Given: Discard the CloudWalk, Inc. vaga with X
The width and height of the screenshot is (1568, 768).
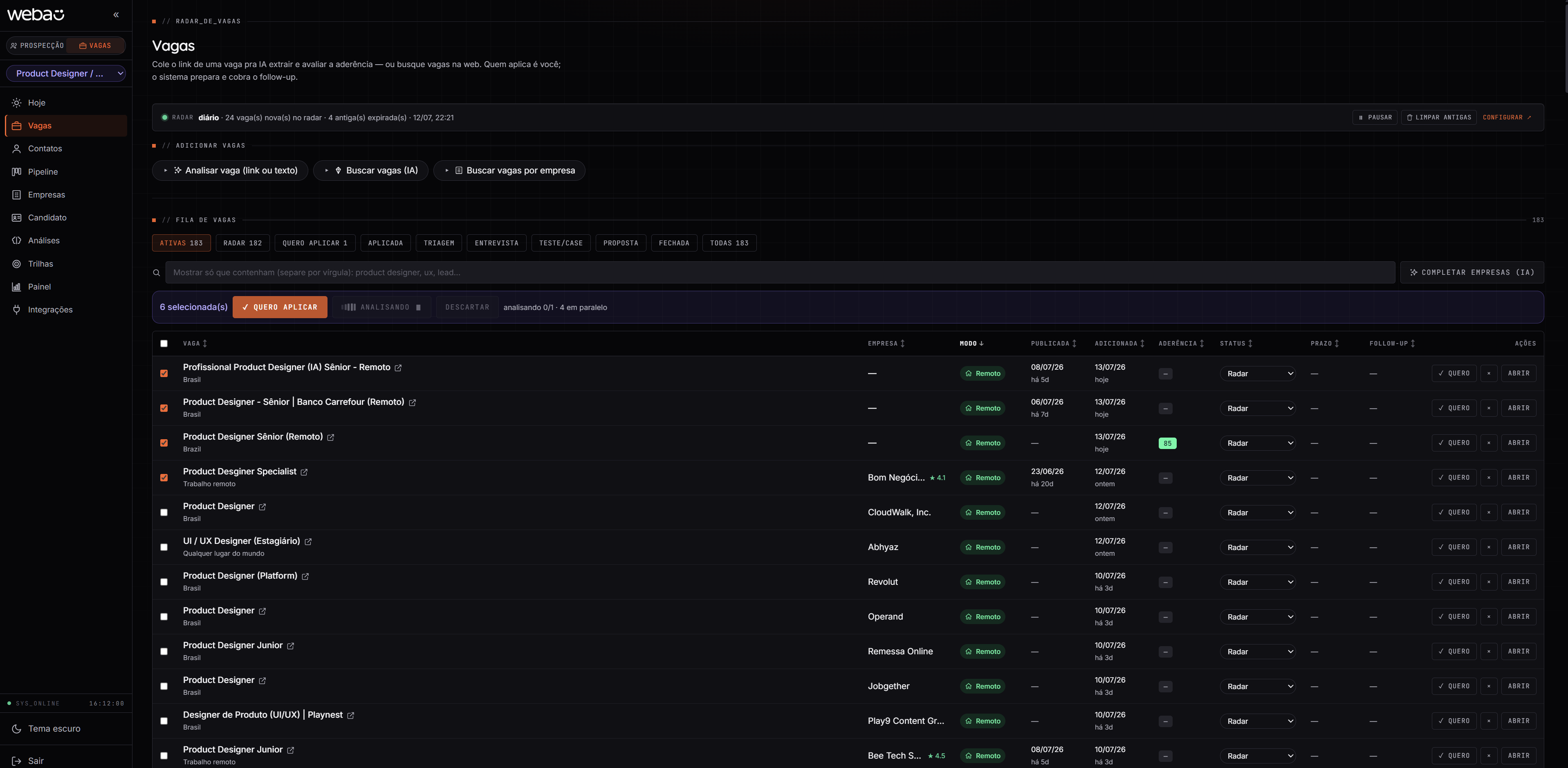Looking at the screenshot, I should [1488, 512].
